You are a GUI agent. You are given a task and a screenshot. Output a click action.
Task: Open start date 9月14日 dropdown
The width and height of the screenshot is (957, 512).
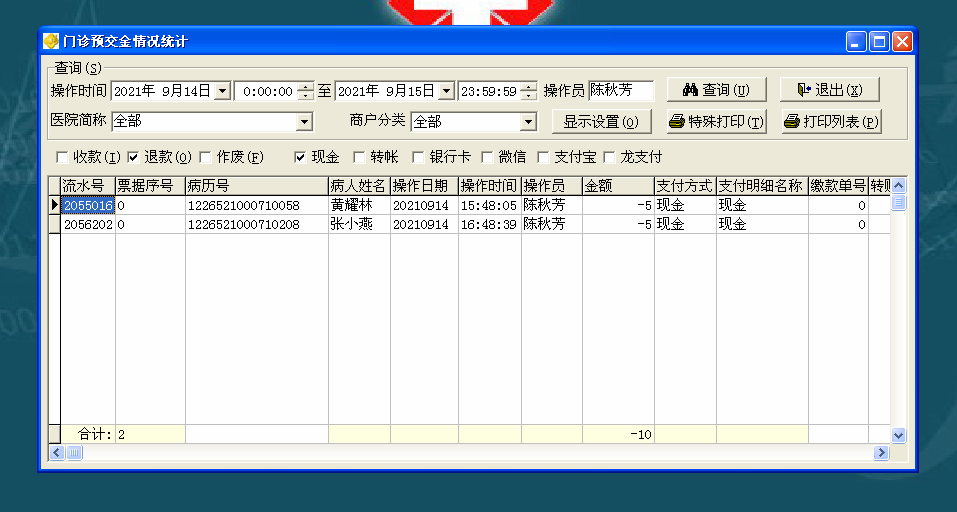pos(223,92)
